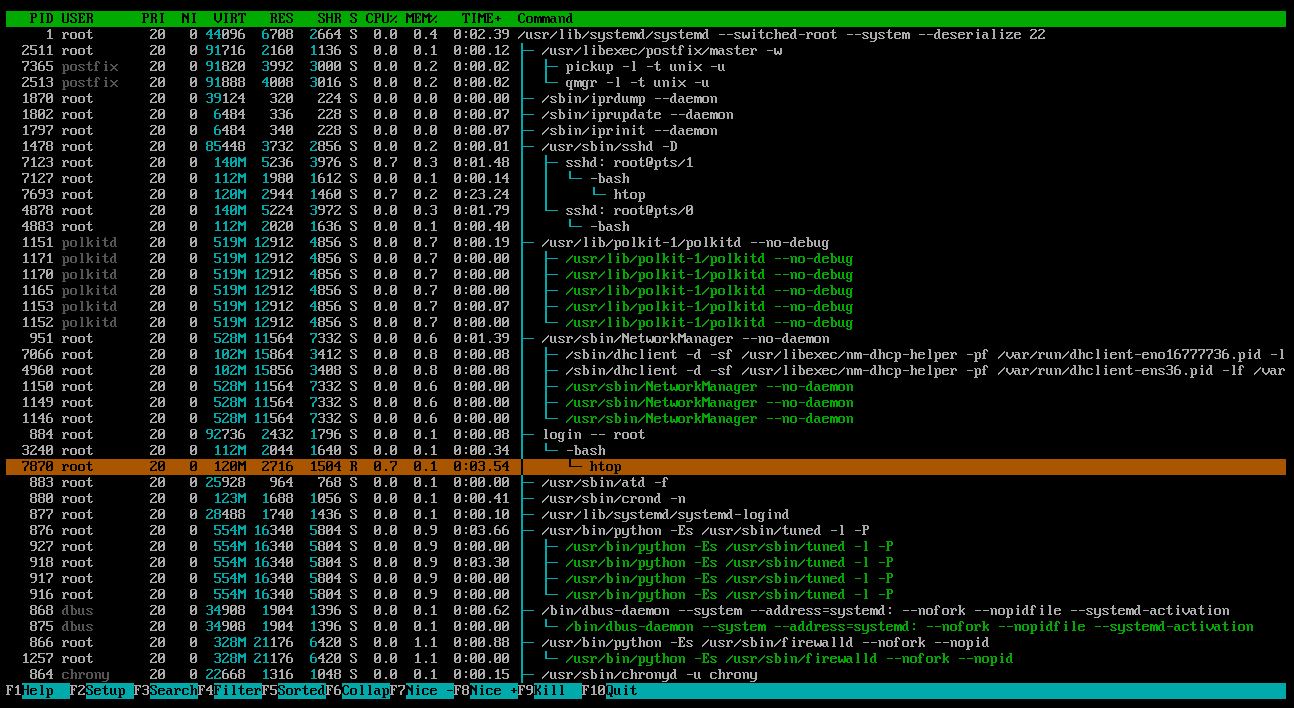Click the Command column header
The height and width of the screenshot is (708, 1294).
546,18
